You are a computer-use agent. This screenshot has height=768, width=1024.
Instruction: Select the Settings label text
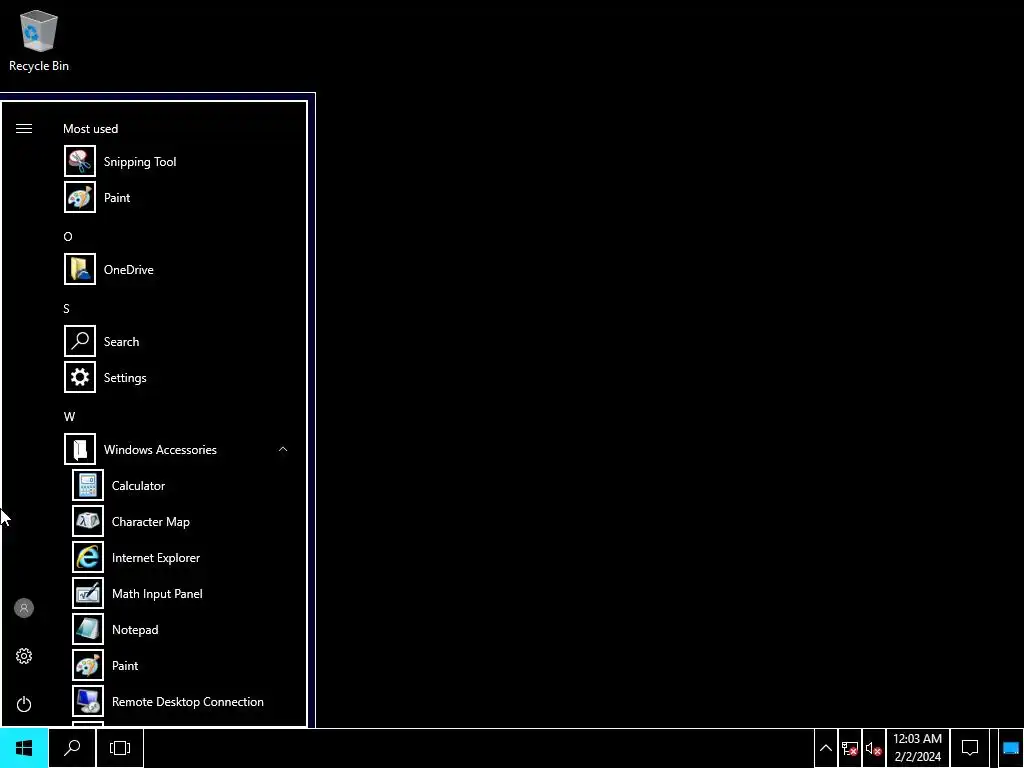125,377
